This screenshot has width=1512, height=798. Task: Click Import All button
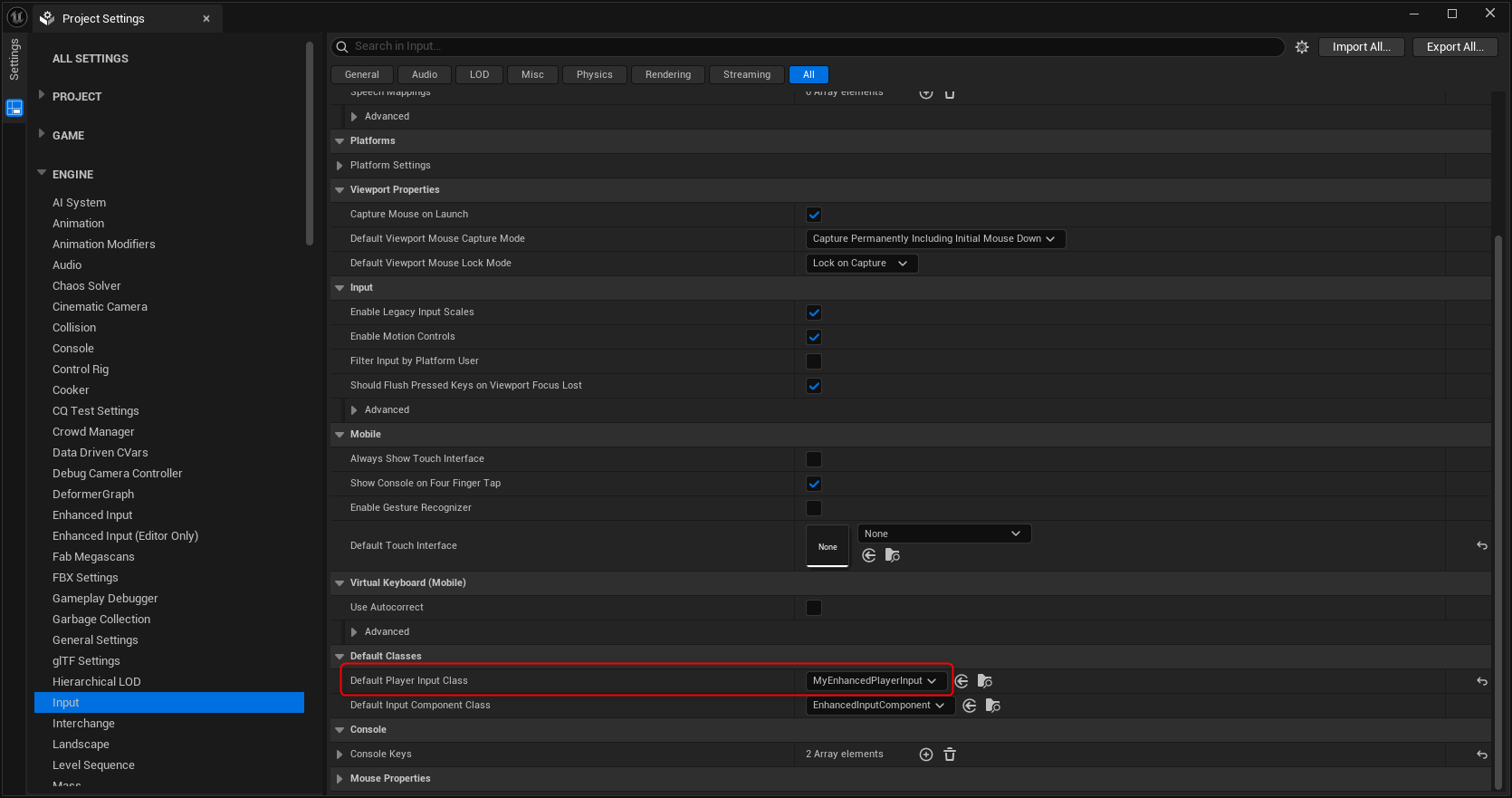pos(1362,47)
